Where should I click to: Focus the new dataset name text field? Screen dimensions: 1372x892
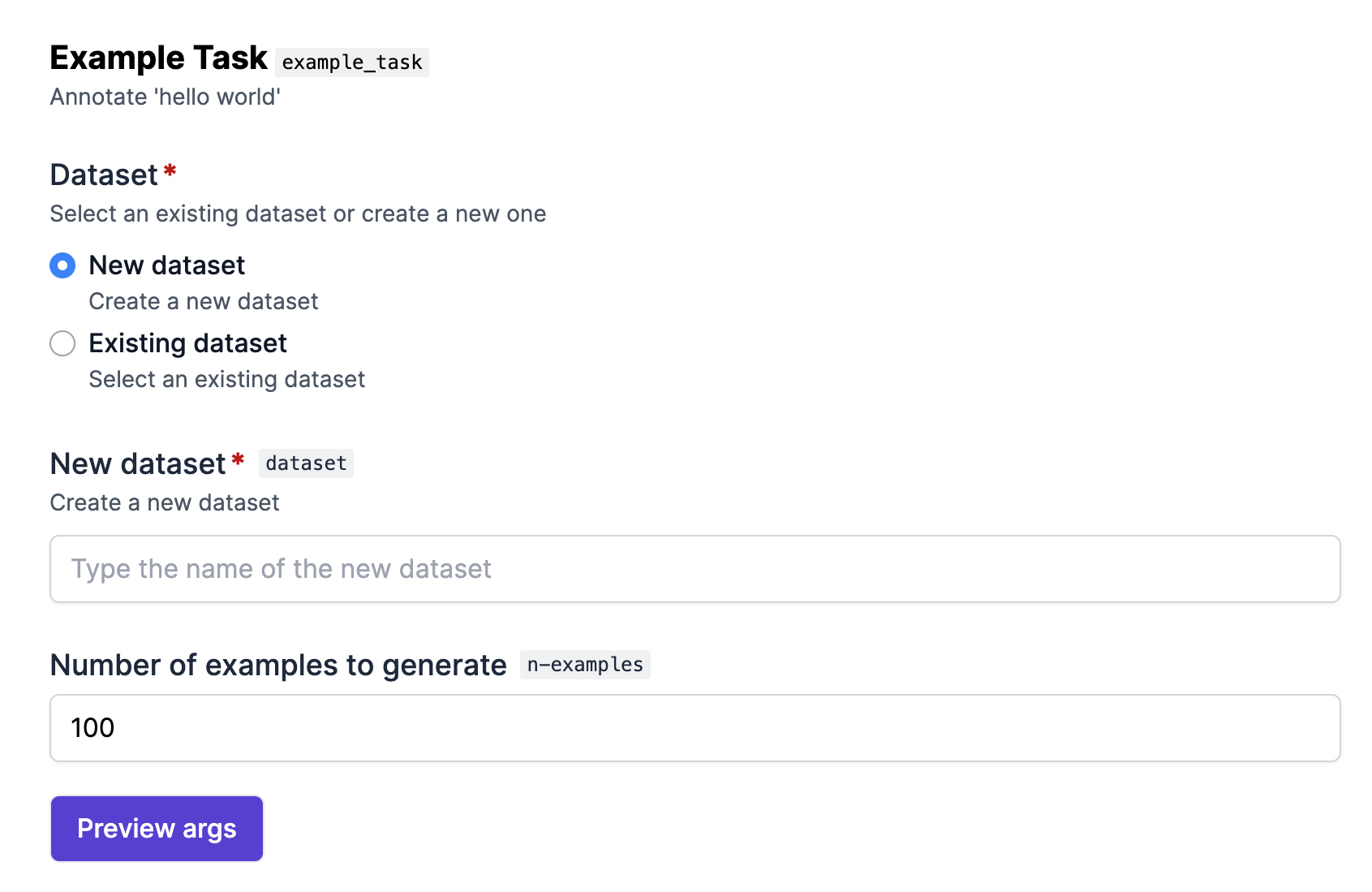click(x=695, y=569)
